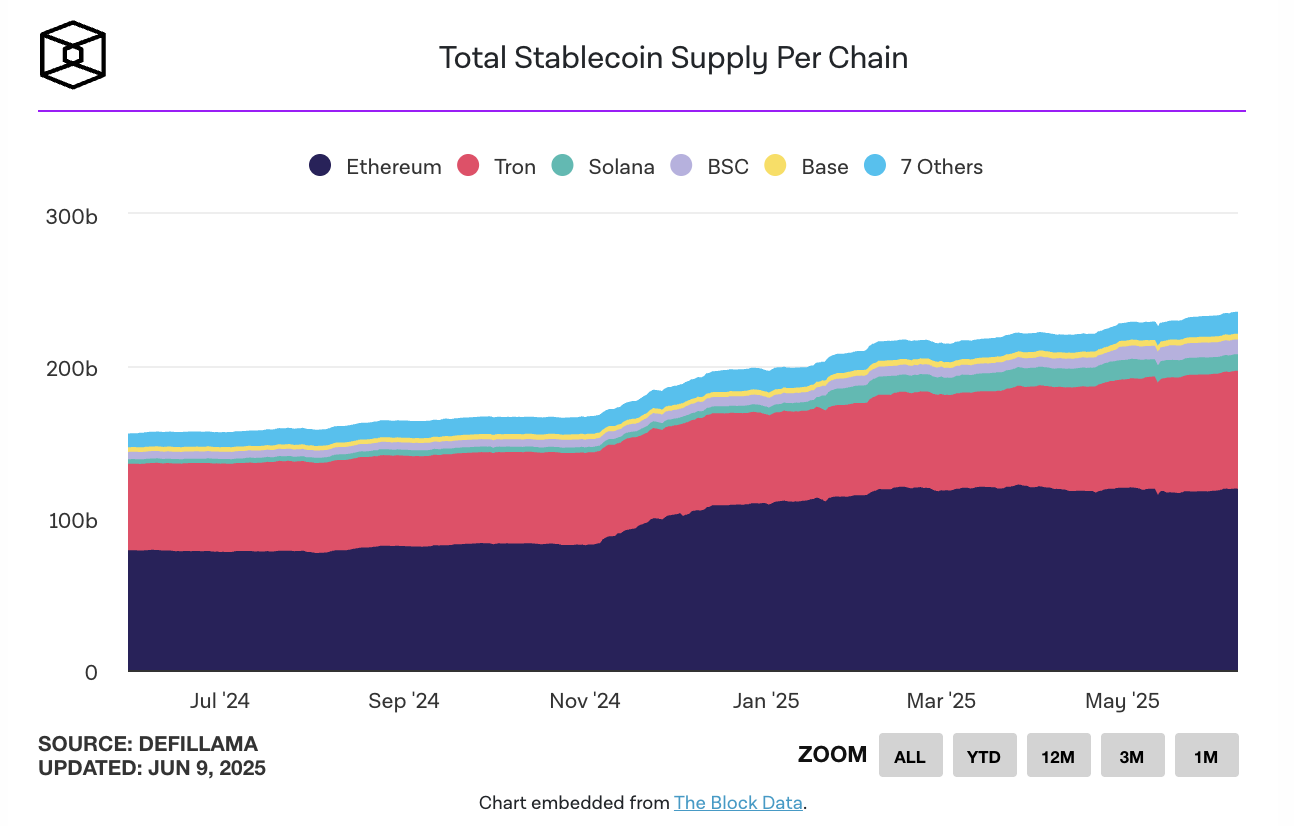Click the chart title text

673,58
